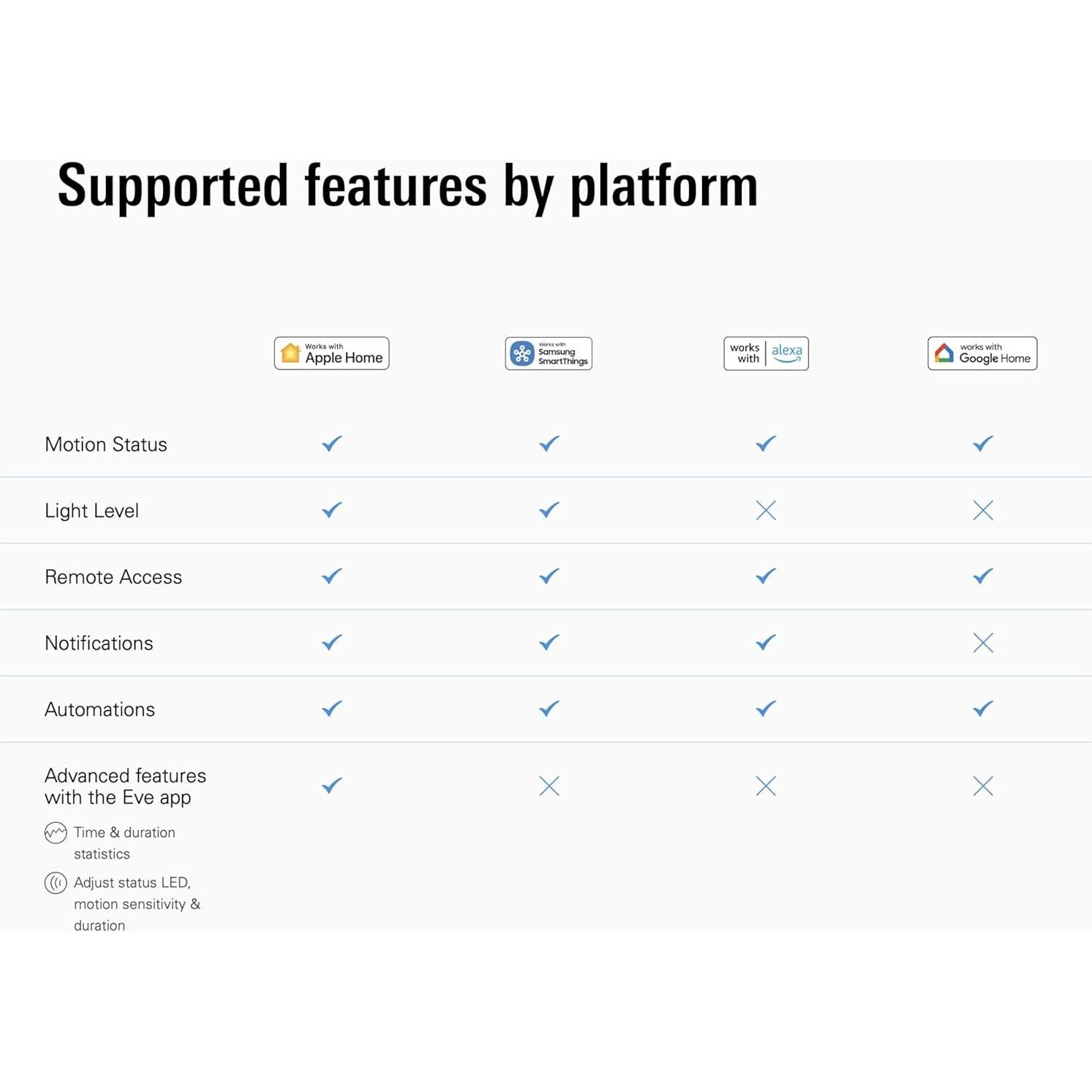
Task: Click the Advanced features checkmark under Apple Home
Action: pos(332,786)
